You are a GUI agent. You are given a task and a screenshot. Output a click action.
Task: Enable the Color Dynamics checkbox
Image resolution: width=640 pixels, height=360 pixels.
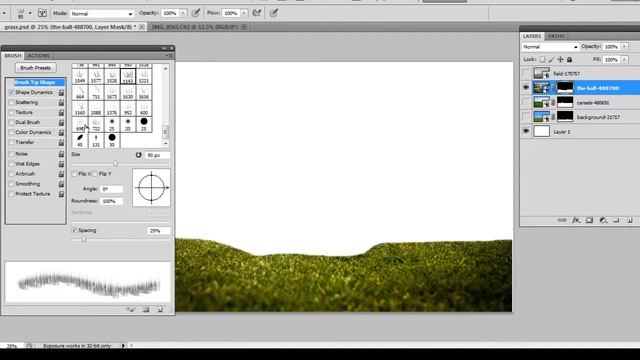click(x=11, y=132)
